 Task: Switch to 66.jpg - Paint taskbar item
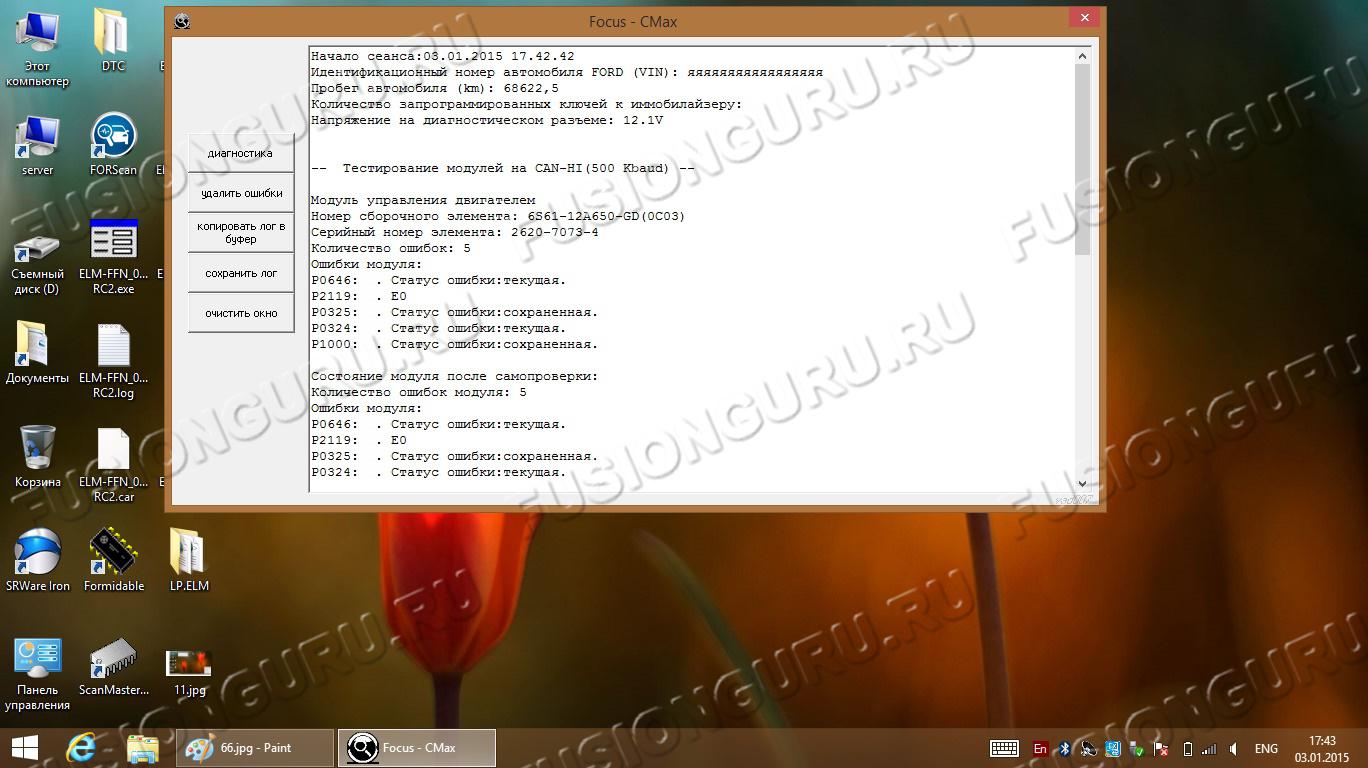pyautogui.click(x=255, y=748)
